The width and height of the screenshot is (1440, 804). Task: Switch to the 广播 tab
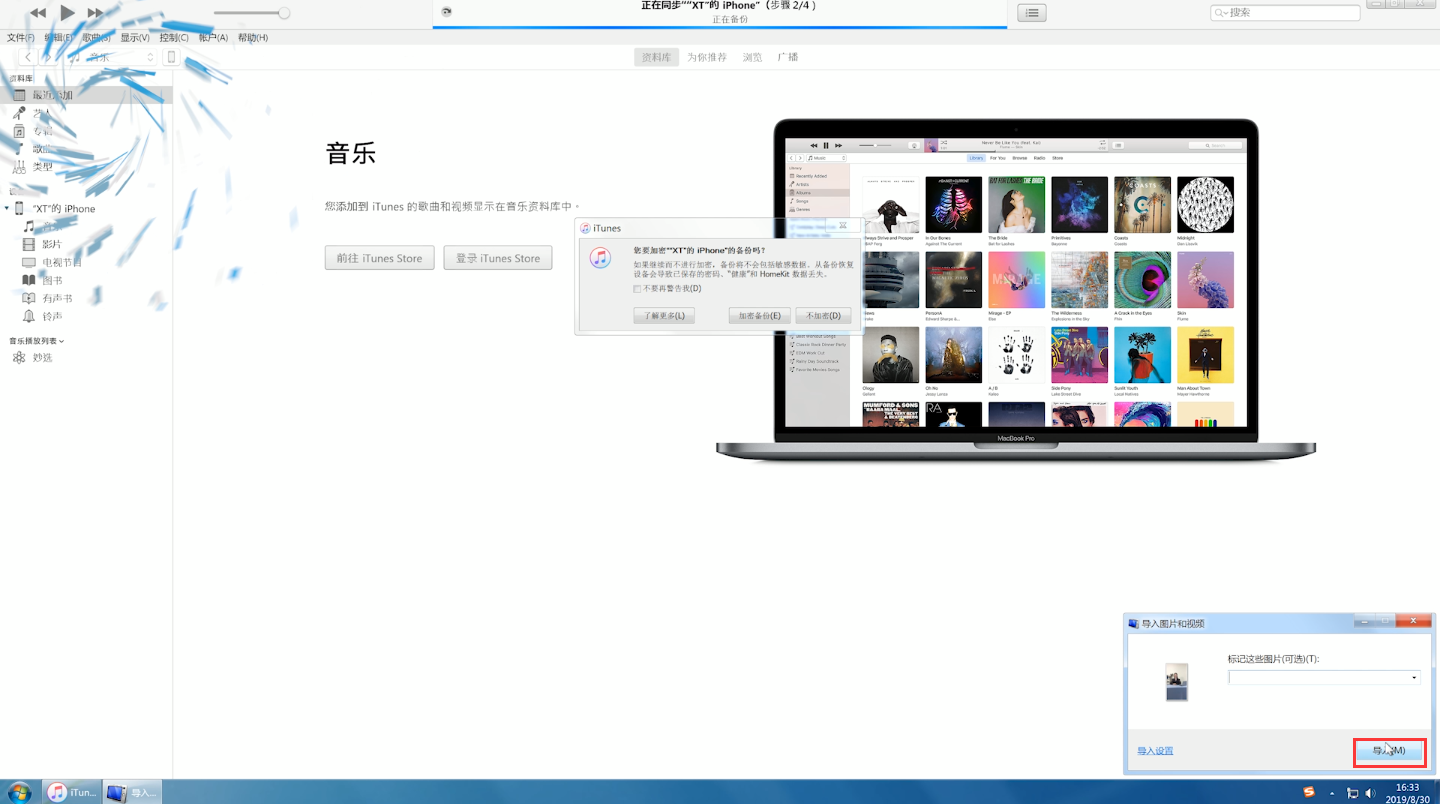click(x=788, y=57)
